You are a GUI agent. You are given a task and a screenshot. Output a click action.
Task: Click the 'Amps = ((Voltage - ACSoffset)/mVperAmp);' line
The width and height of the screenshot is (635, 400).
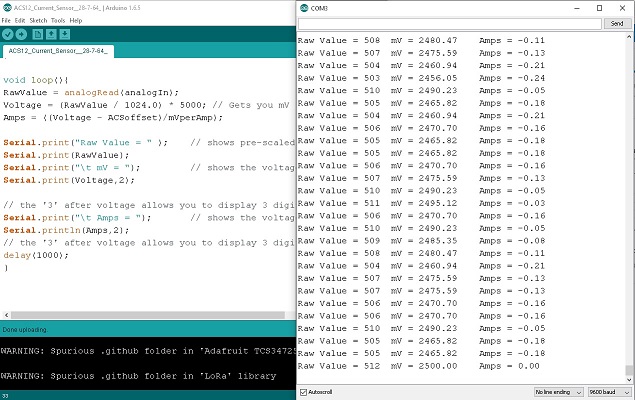[113, 118]
